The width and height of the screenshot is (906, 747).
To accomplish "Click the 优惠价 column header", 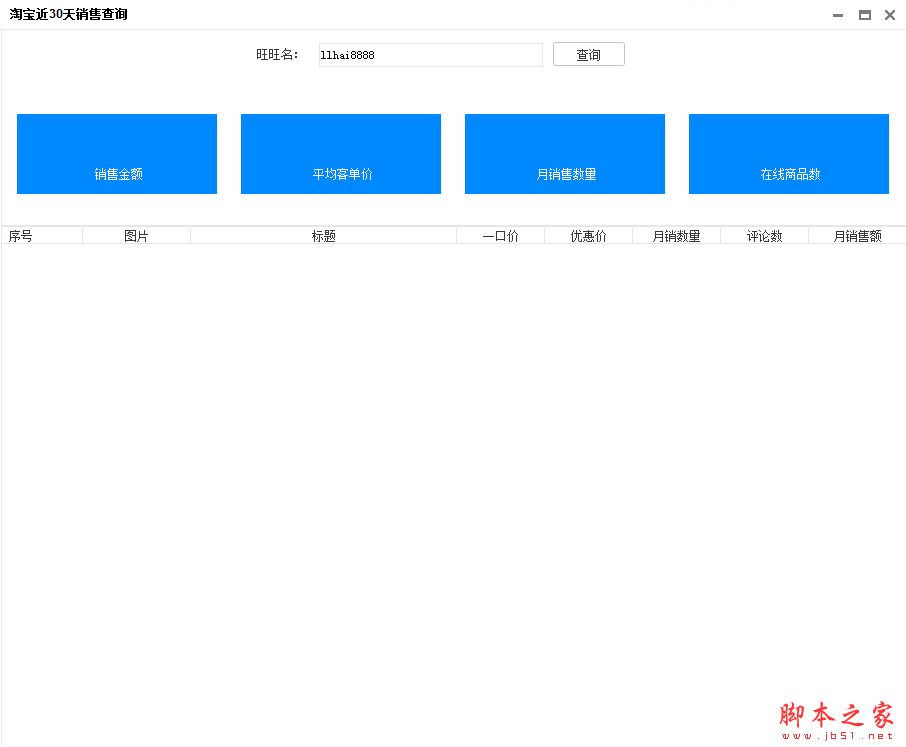I will pyautogui.click(x=588, y=236).
